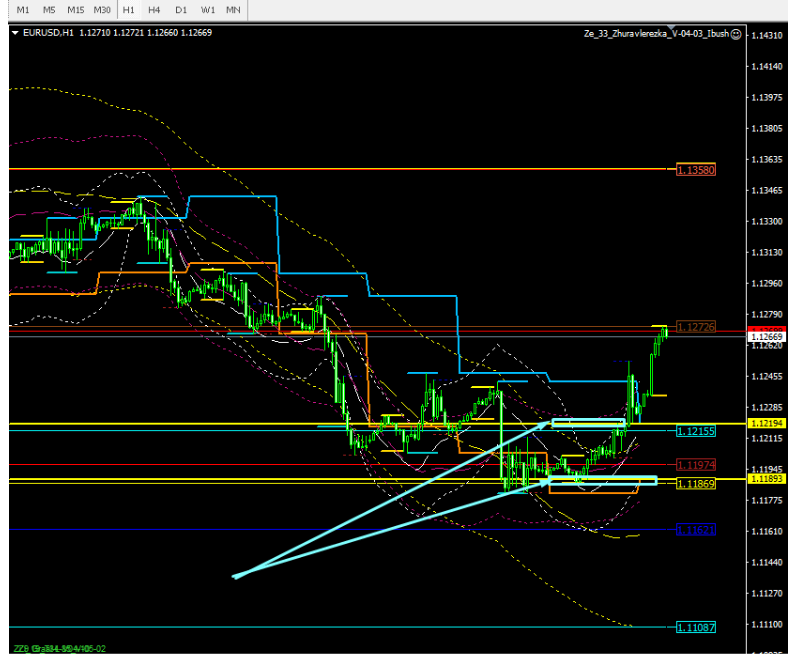Click the 1.13580 yellow level price label
This screenshot has height=658, width=795.
pyautogui.click(x=695, y=170)
